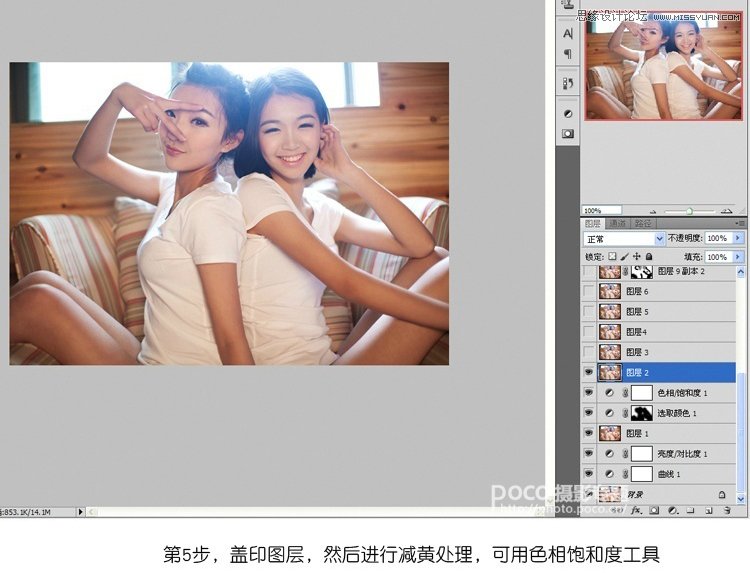Open the Masks panel icon in dock
The width and height of the screenshot is (750, 587).
click(x=568, y=133)
